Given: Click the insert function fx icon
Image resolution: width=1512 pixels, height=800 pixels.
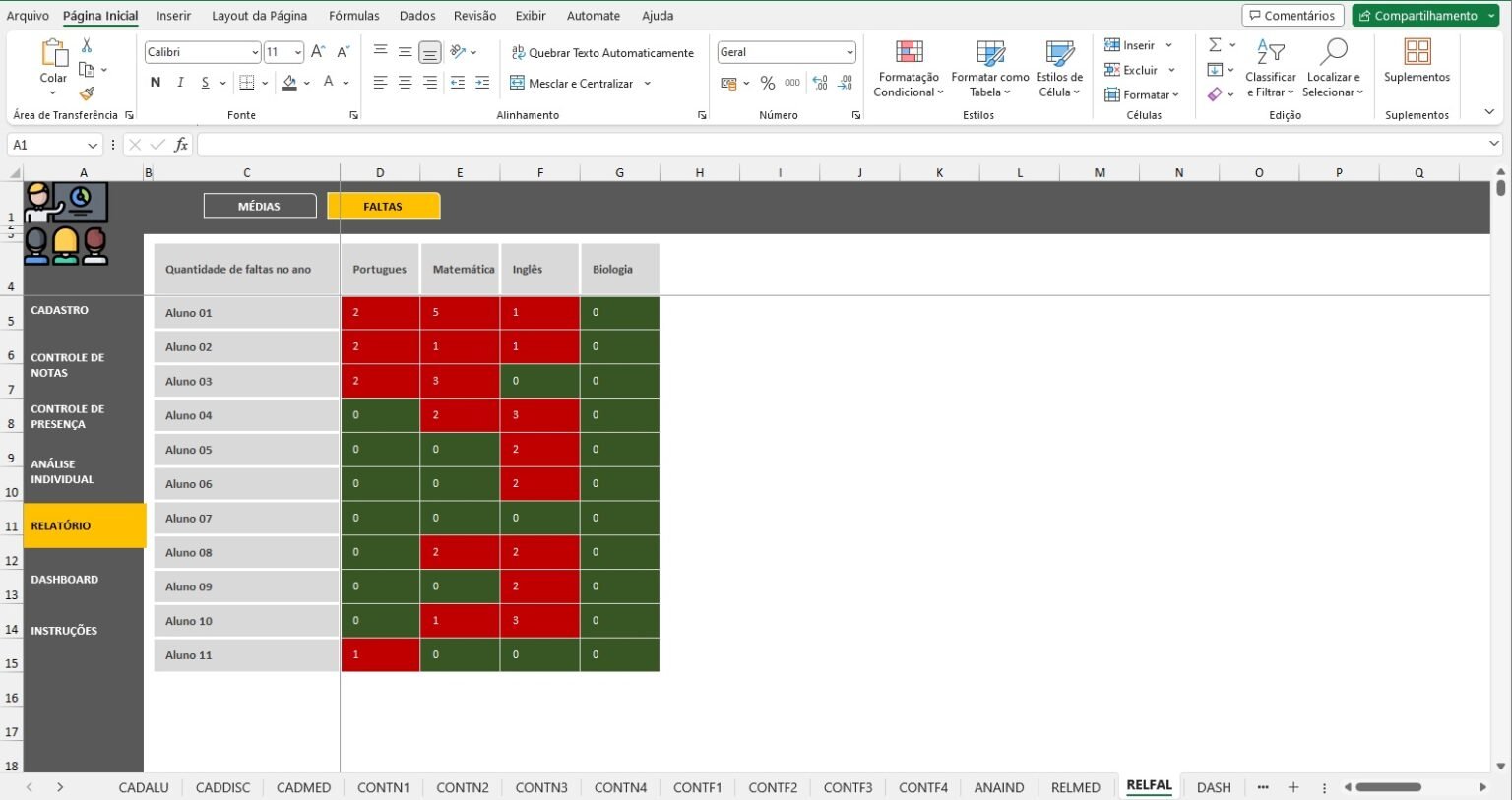Looking at the screenshot, I should click(181, 145).
